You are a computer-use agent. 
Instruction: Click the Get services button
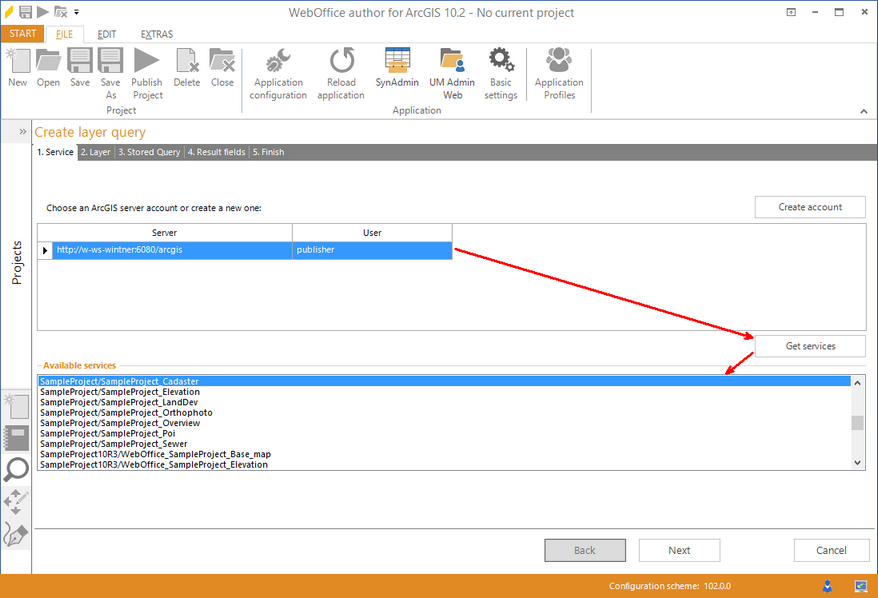click(x=810, y=345)
